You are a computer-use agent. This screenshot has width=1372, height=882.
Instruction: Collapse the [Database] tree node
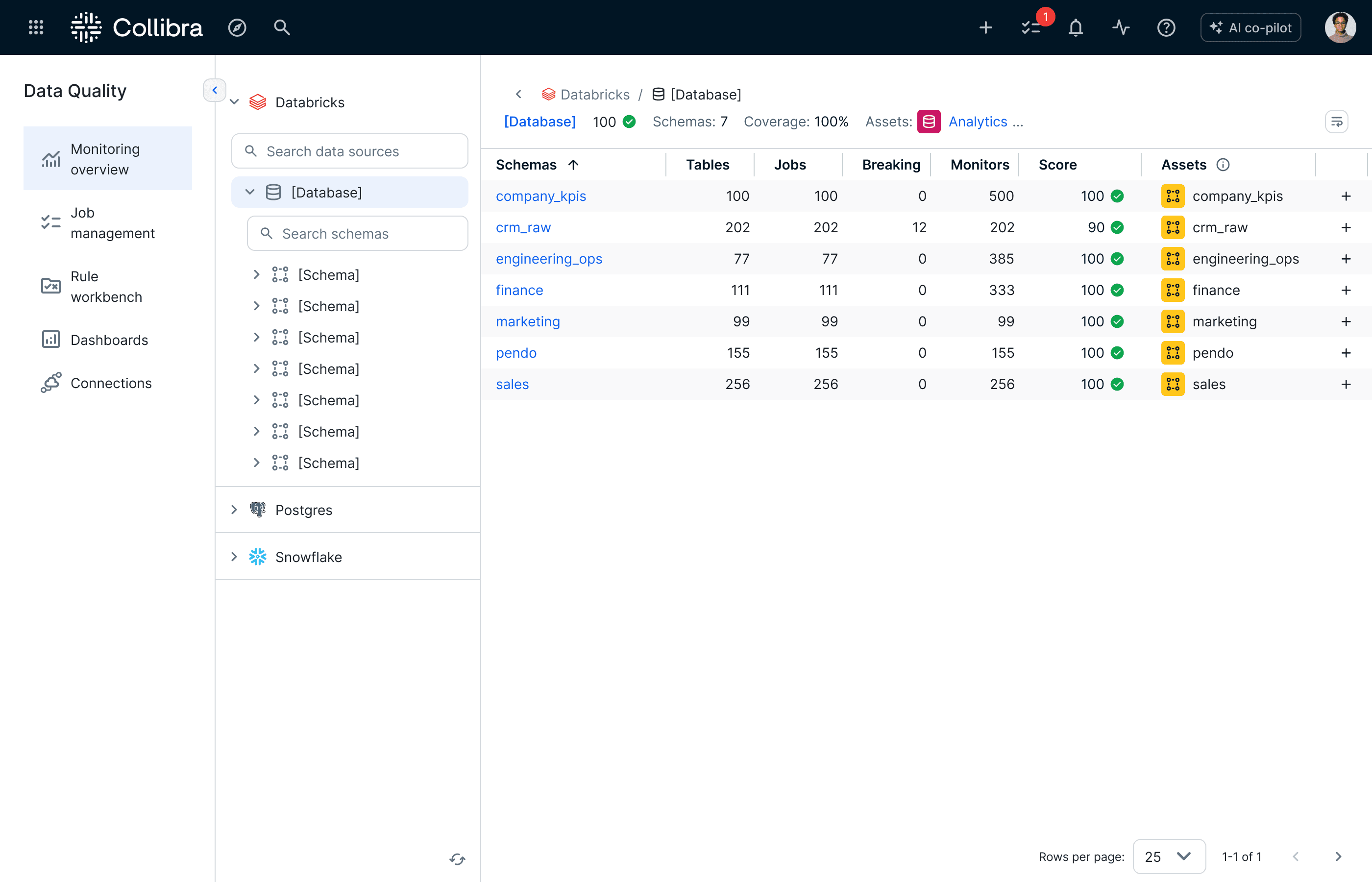[250, 192]
